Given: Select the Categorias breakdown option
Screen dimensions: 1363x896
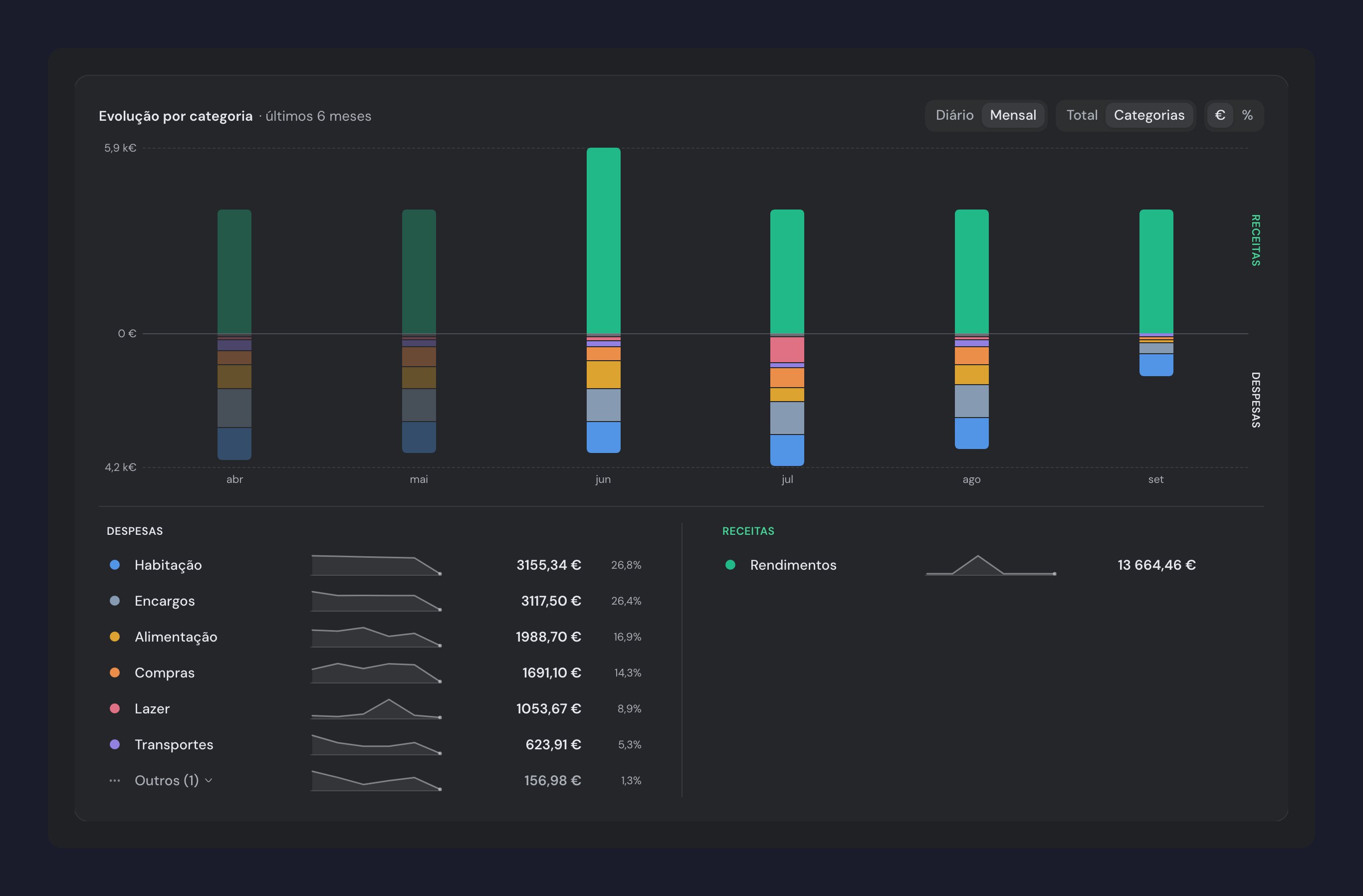Looking at the screenshot, I should (1149, 115).
